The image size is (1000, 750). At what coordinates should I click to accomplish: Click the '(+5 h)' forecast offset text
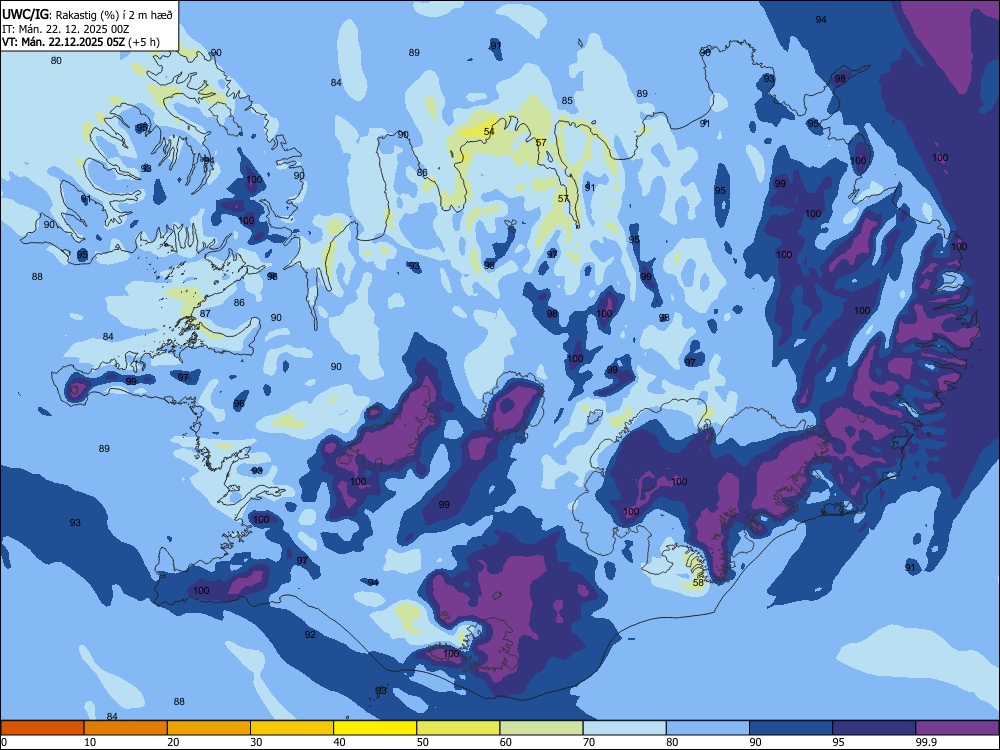[x=143, y=42]
